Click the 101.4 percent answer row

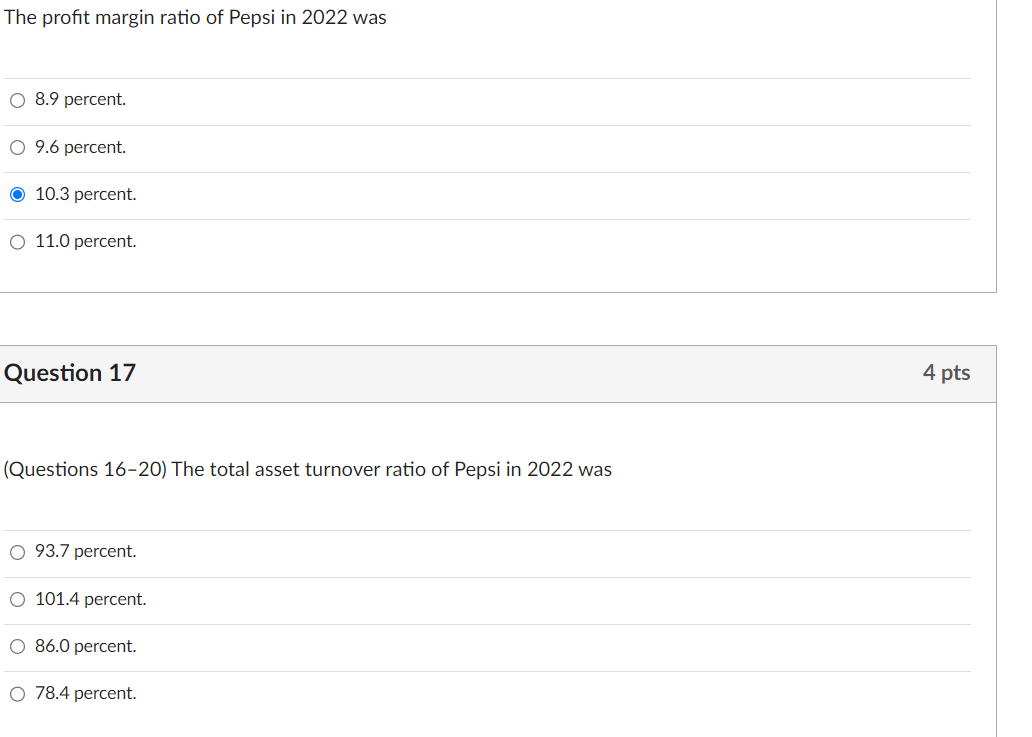(90, 599)
